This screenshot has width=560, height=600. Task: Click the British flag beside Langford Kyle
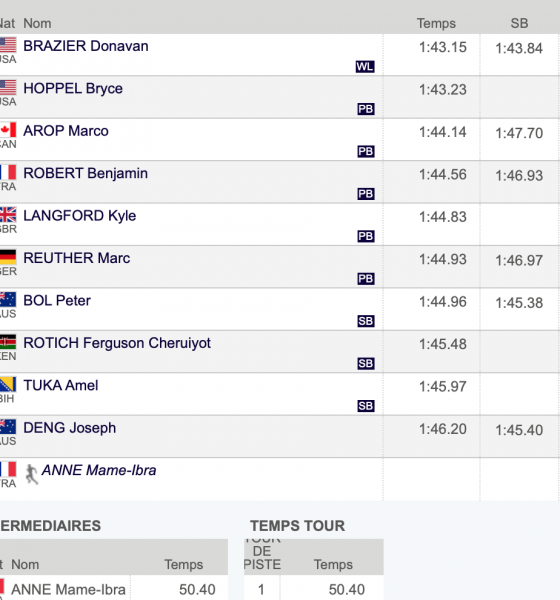(8, 215)
